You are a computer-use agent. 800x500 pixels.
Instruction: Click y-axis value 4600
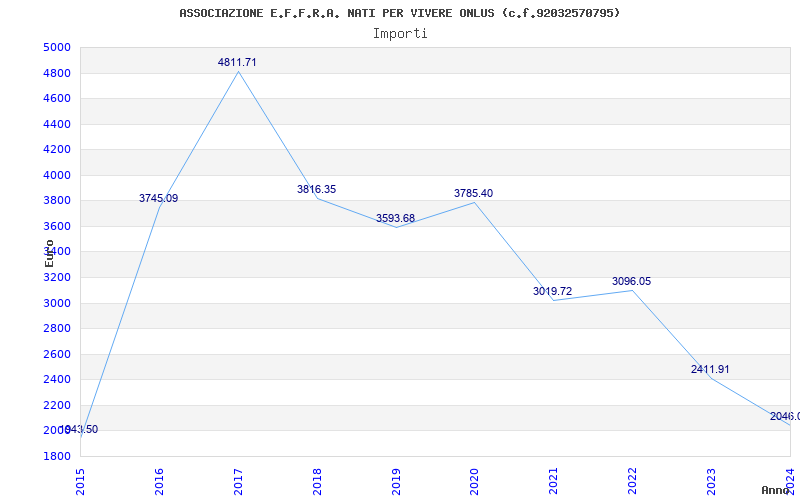pos(56,98)
